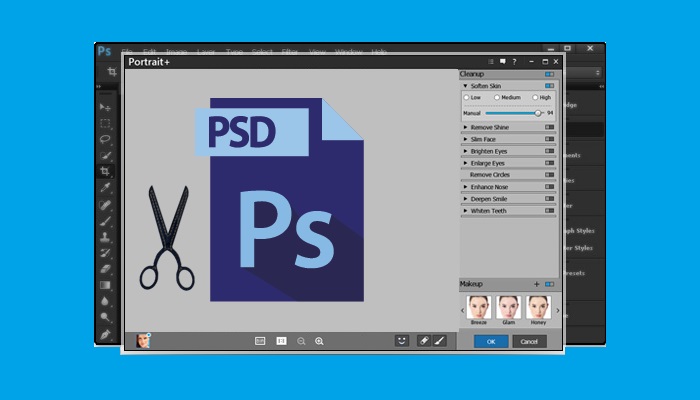Select the eraser icon in Portrait+ bottom bar
The image size is (700, 400).
coord(424,341)
